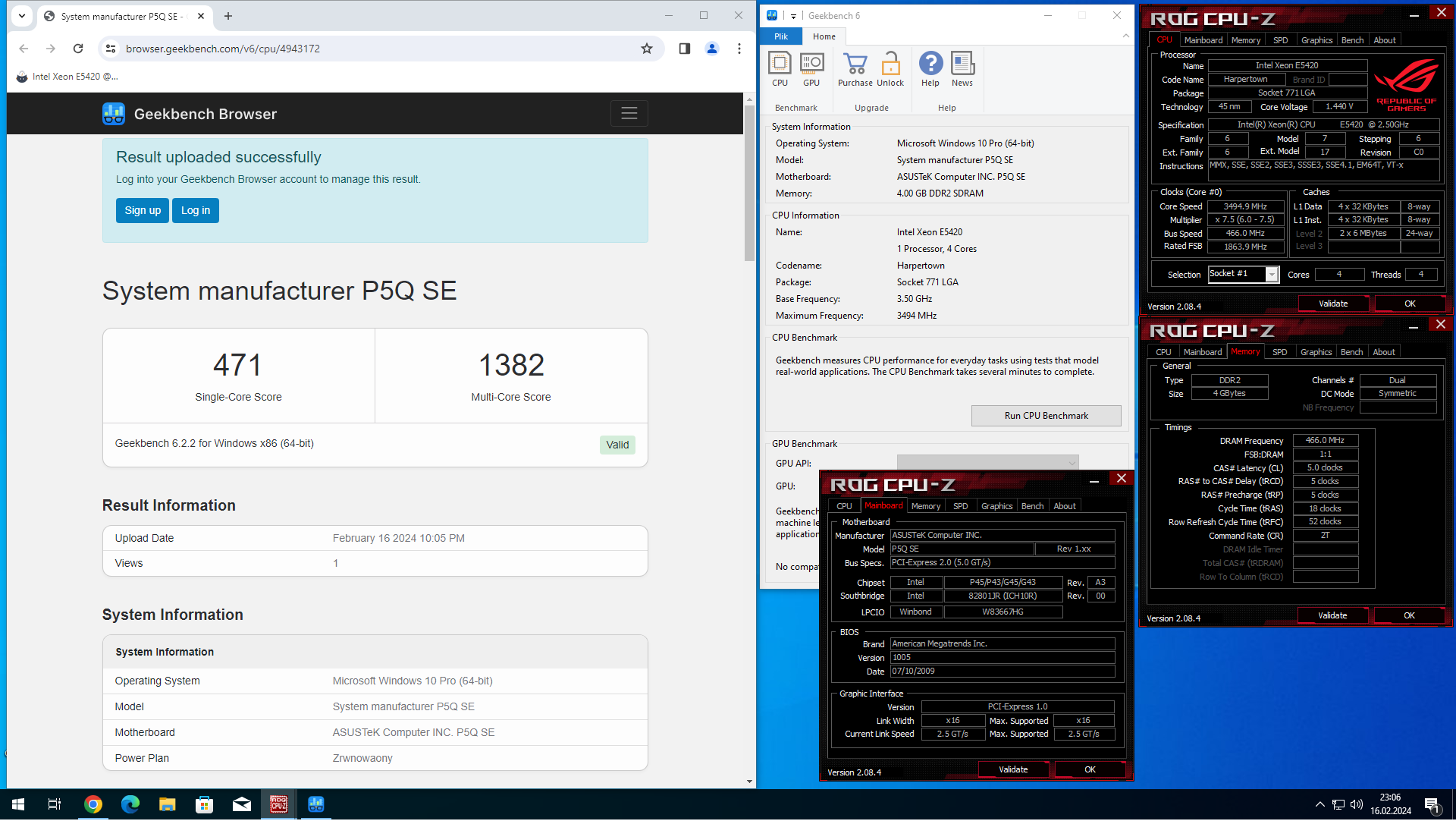The height and width of the screenshot is (821, 1456).
Task: Open Bench tab in memory CPU-Z window
Action: (x=1352, y=352)
